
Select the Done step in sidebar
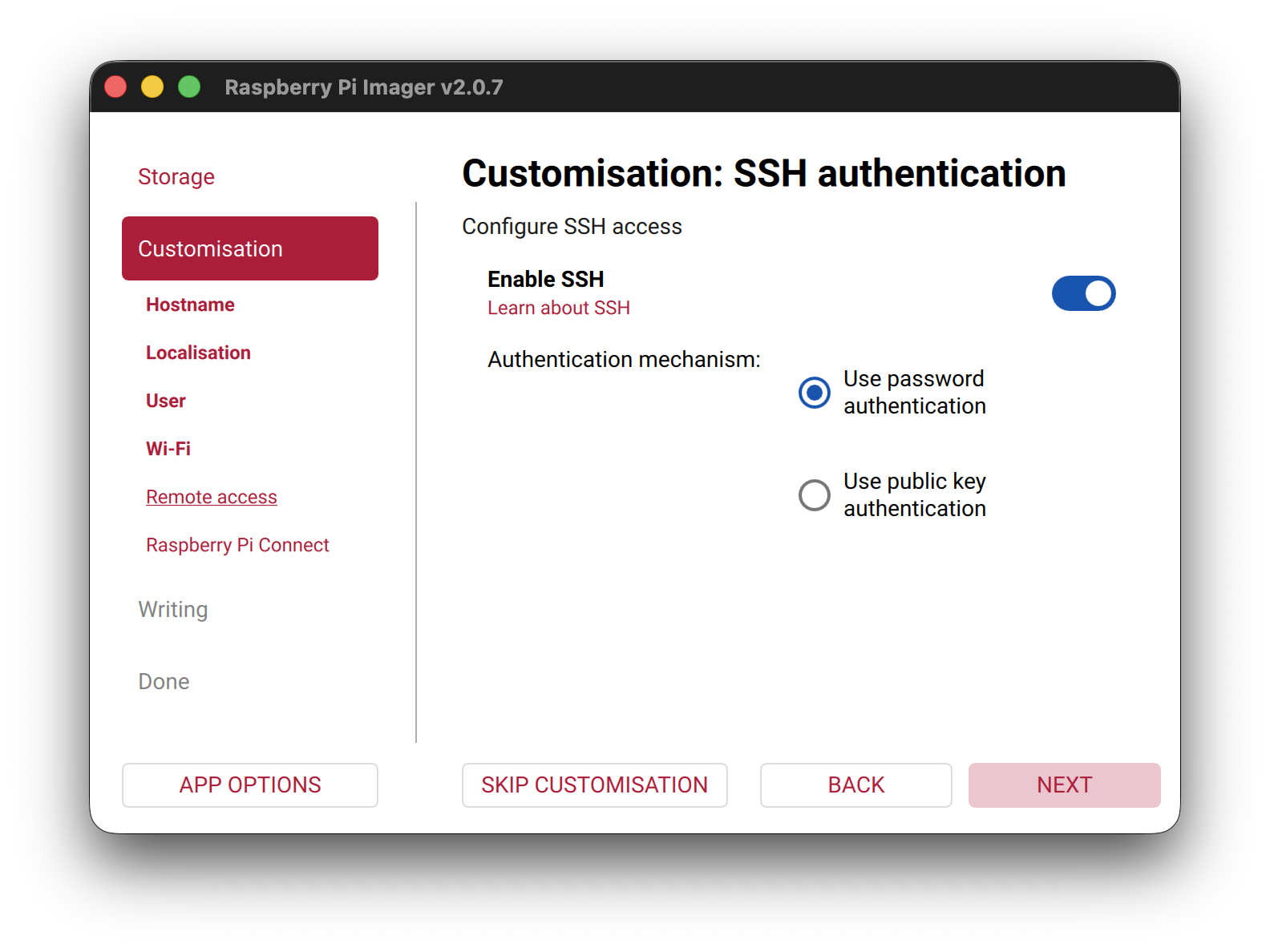pyautogui.click(x=164, y=681)
